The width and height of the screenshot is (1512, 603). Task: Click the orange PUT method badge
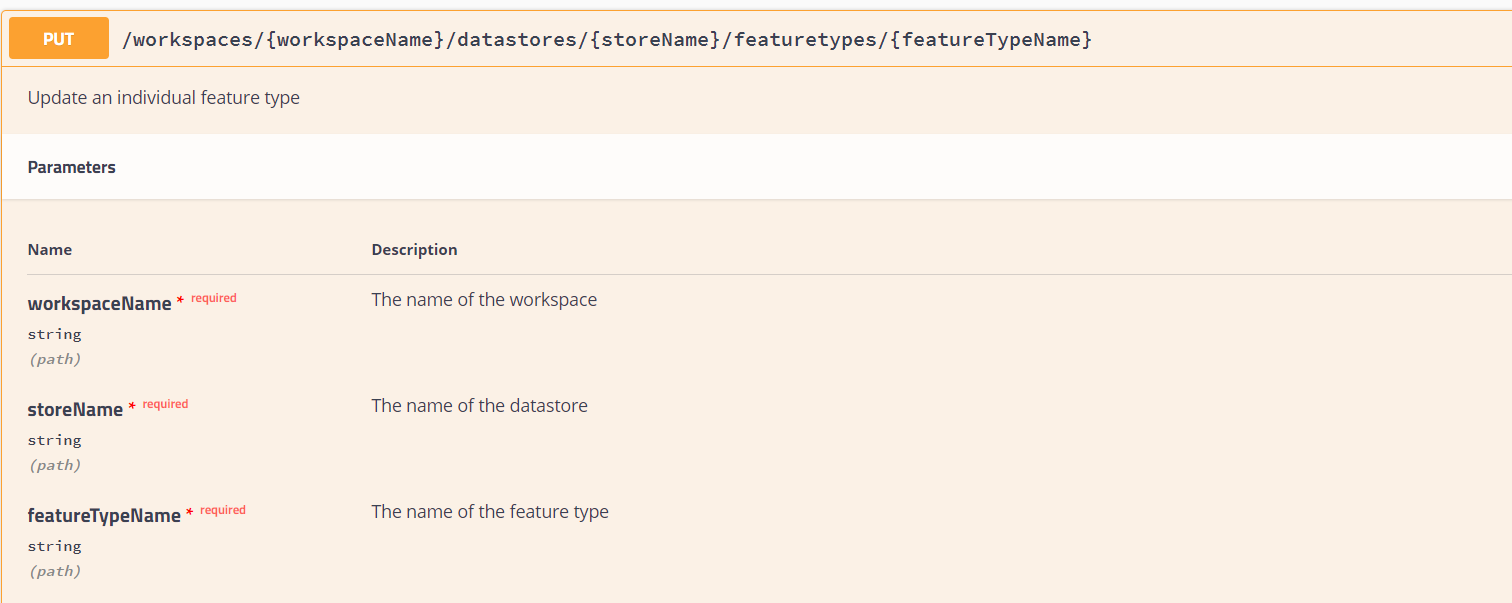59,39
